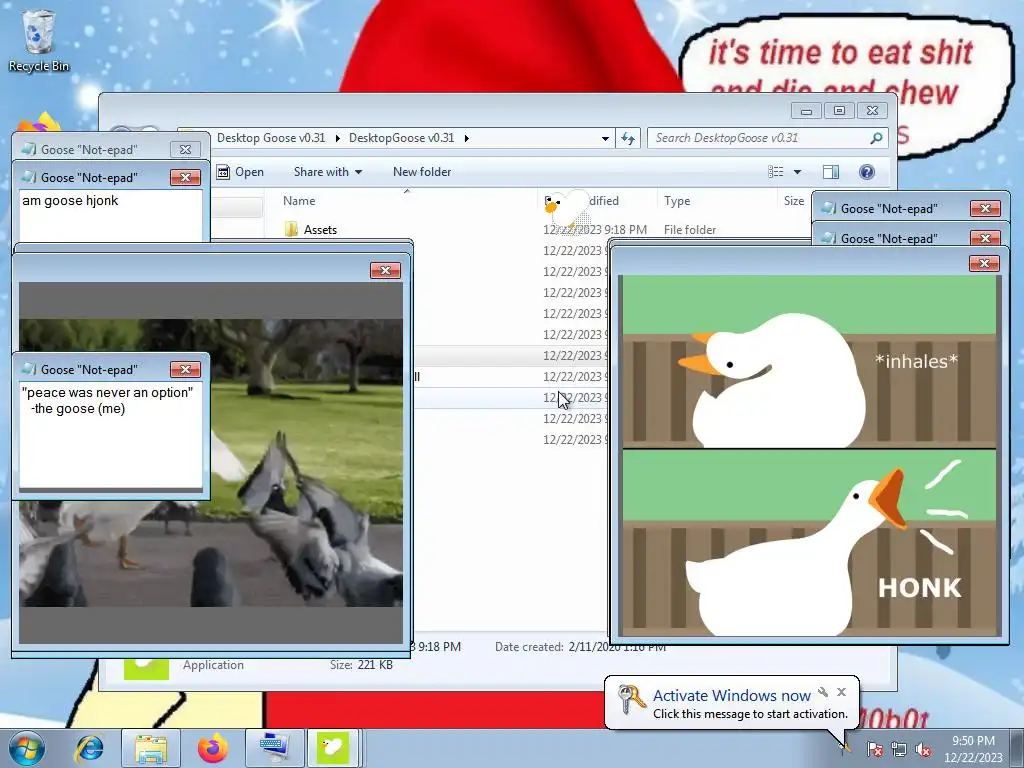Screen dimensions: 1024x768
Task: Expand the address bar history dropdown
Action: [605, 138]
